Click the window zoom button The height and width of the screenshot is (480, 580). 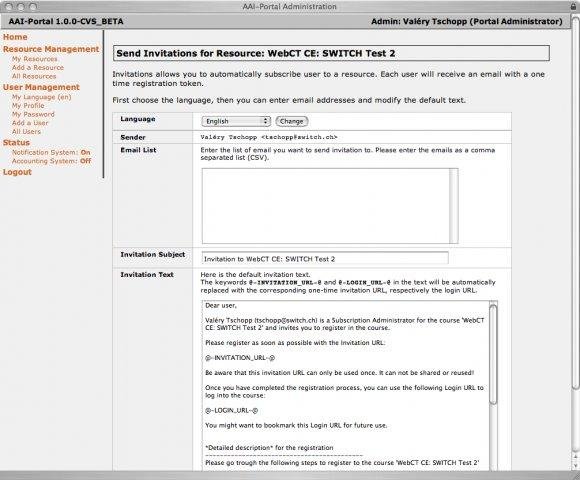coord(33,6)
